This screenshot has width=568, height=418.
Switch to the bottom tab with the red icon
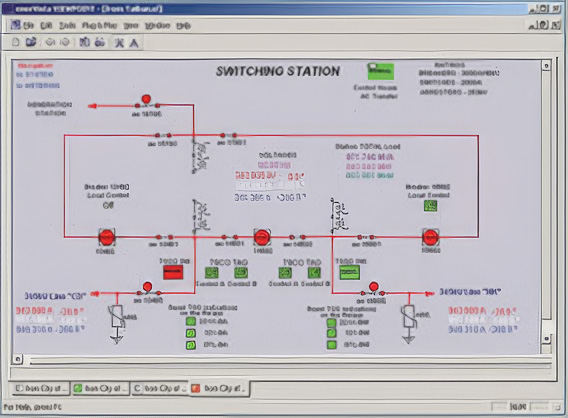pos(219,389)
